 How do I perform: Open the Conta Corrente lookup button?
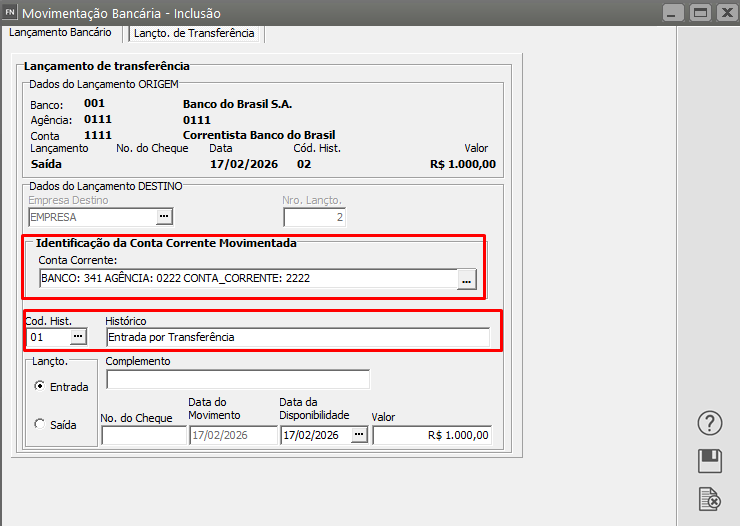tap(467, 279)
